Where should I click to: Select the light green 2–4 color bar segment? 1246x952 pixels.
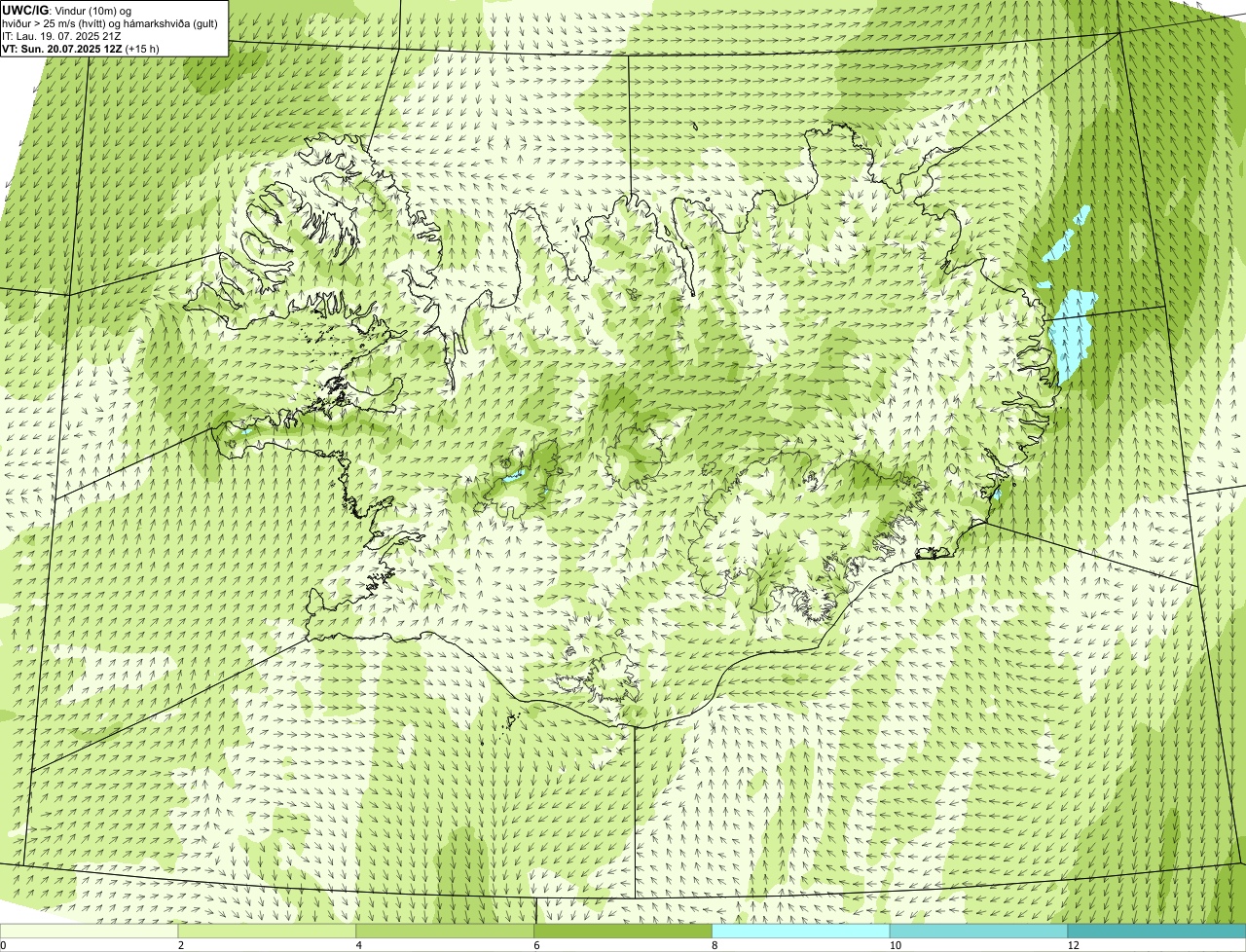pos(268,931)
